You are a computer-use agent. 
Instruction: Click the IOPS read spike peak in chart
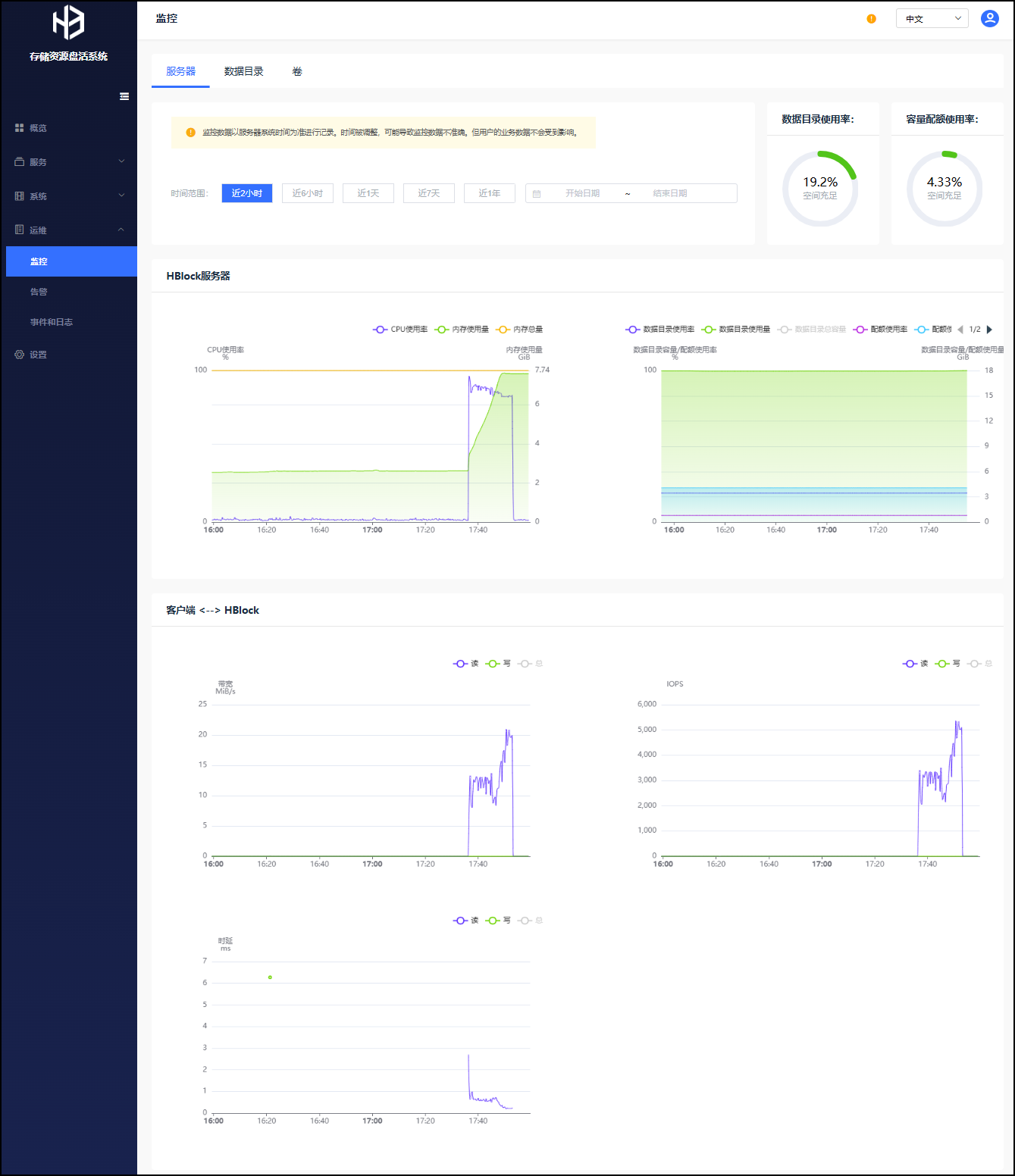click(x=957, y=722)
